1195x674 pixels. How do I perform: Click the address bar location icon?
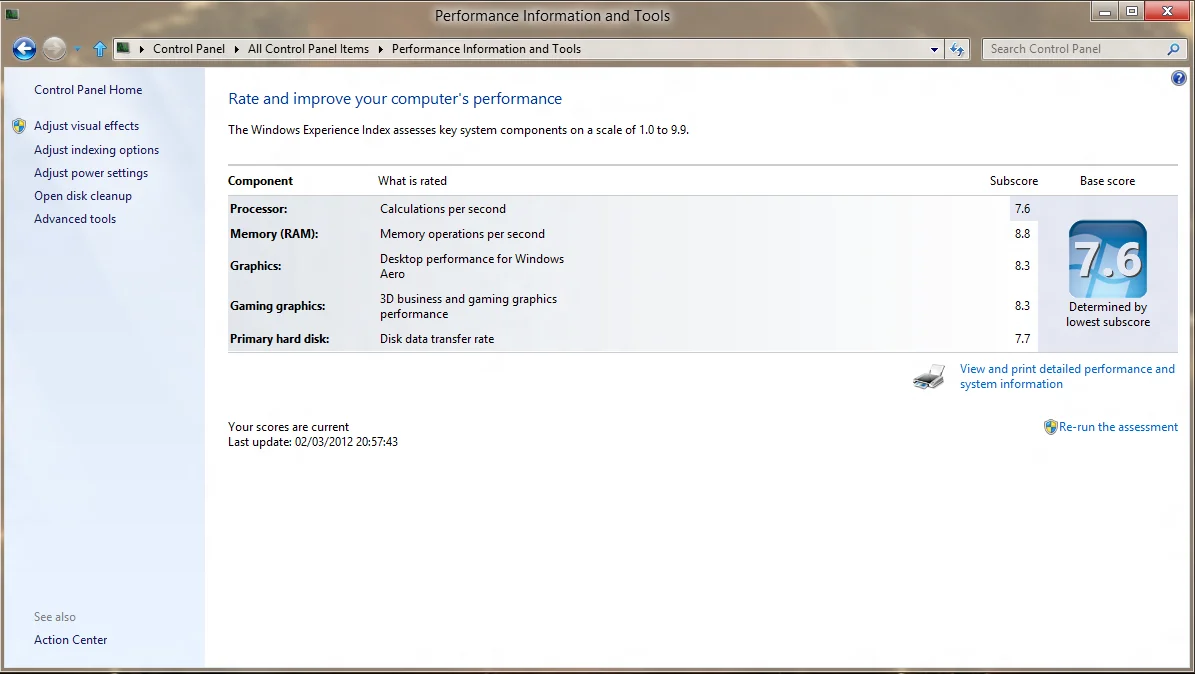tap(123, 48)
